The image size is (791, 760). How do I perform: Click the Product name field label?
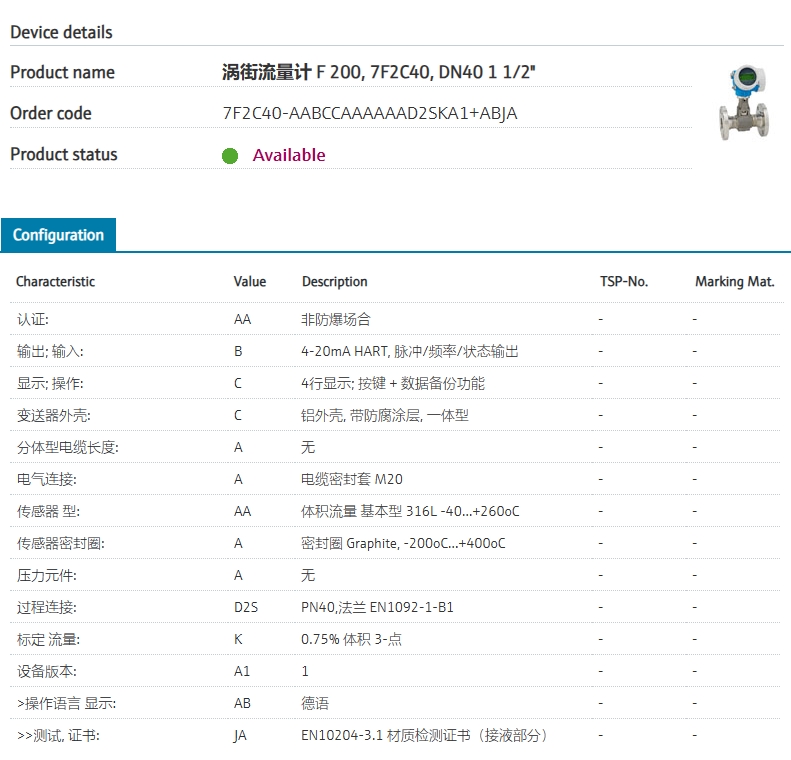click(x=63, y=72)
